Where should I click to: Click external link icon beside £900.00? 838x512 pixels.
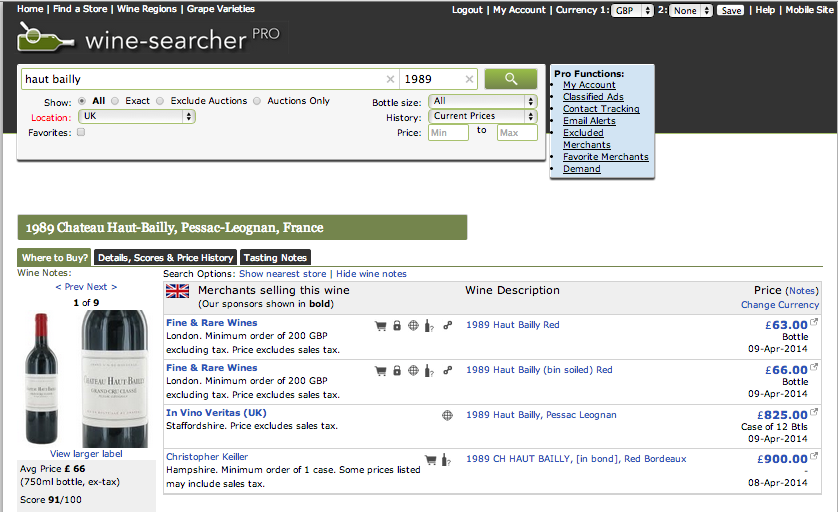pos(814,456)
